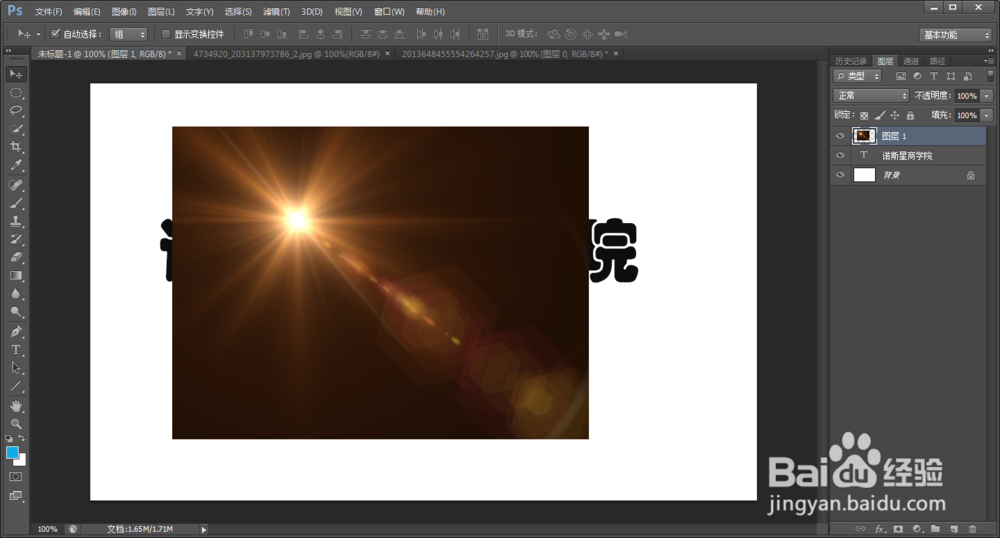
Task: Enable Show Transform Controls checkbox
Action: (x=166, y=34)
